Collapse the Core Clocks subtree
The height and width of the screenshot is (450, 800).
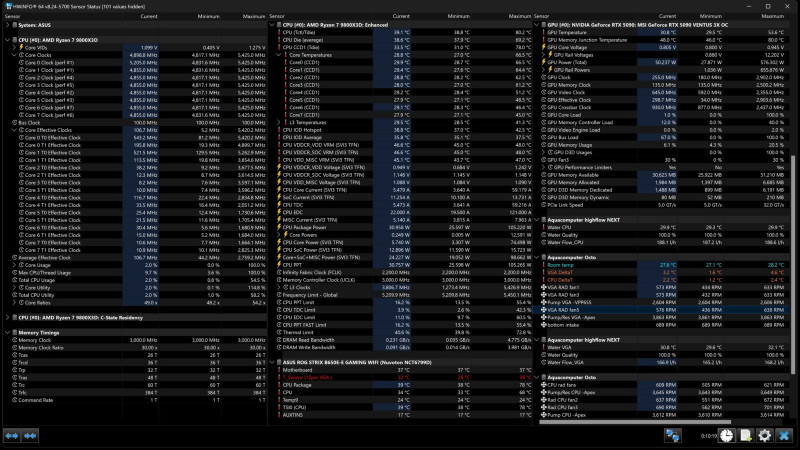click(x=14, y=55)
